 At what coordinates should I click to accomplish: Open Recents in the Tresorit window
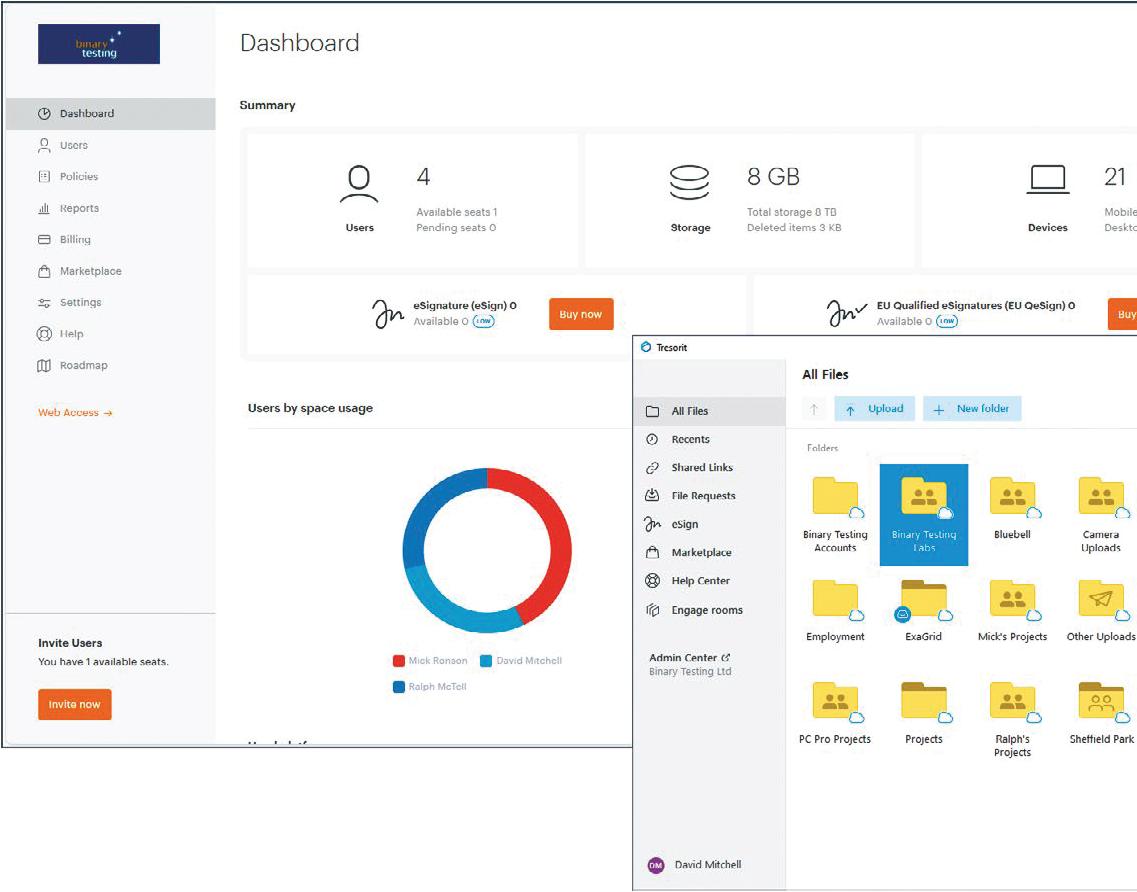(x=709, y=439)
